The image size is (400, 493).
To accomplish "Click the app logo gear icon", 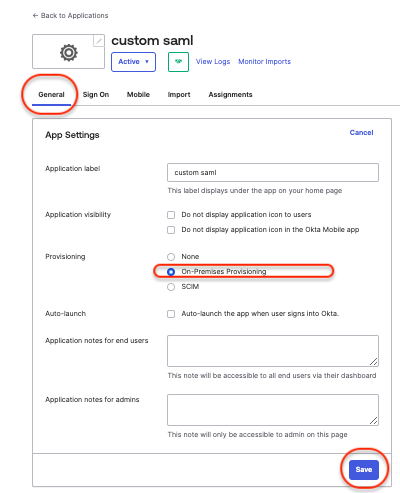I will coord(69,53).
